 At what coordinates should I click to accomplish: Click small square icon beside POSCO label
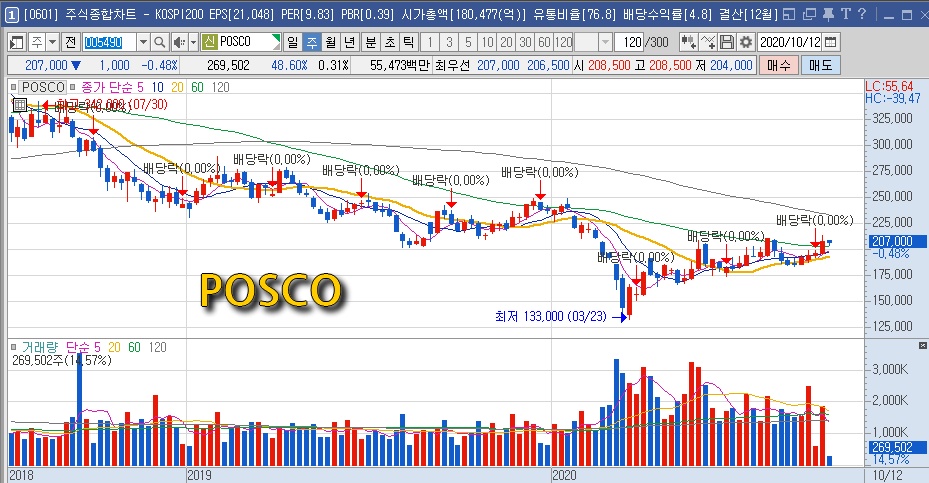click(14, 87)
